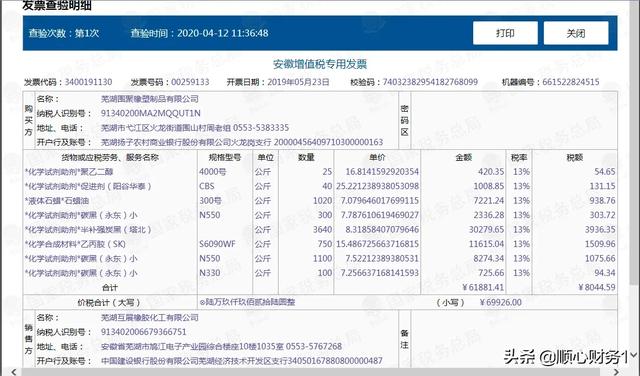Click the seller taxpayer ID 913402006679366751
Screen dimensions: 640x376
click(x=144, y=332)
